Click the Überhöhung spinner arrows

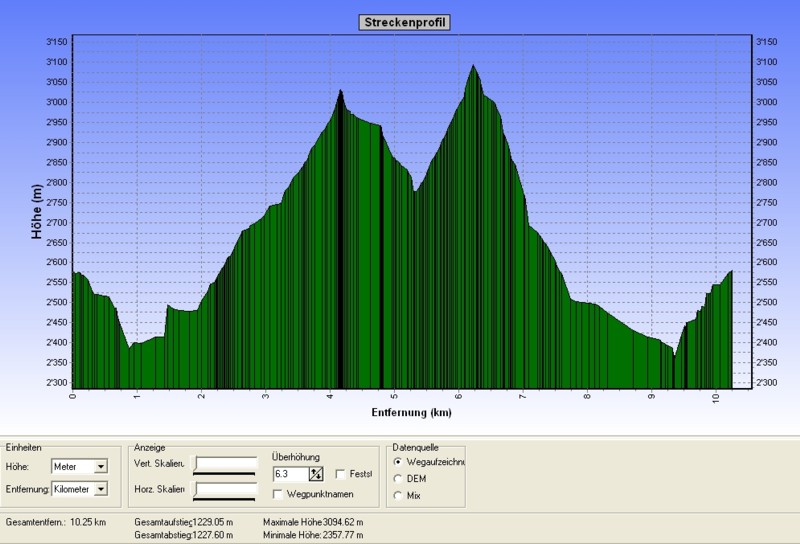click(x=317, y=474)
